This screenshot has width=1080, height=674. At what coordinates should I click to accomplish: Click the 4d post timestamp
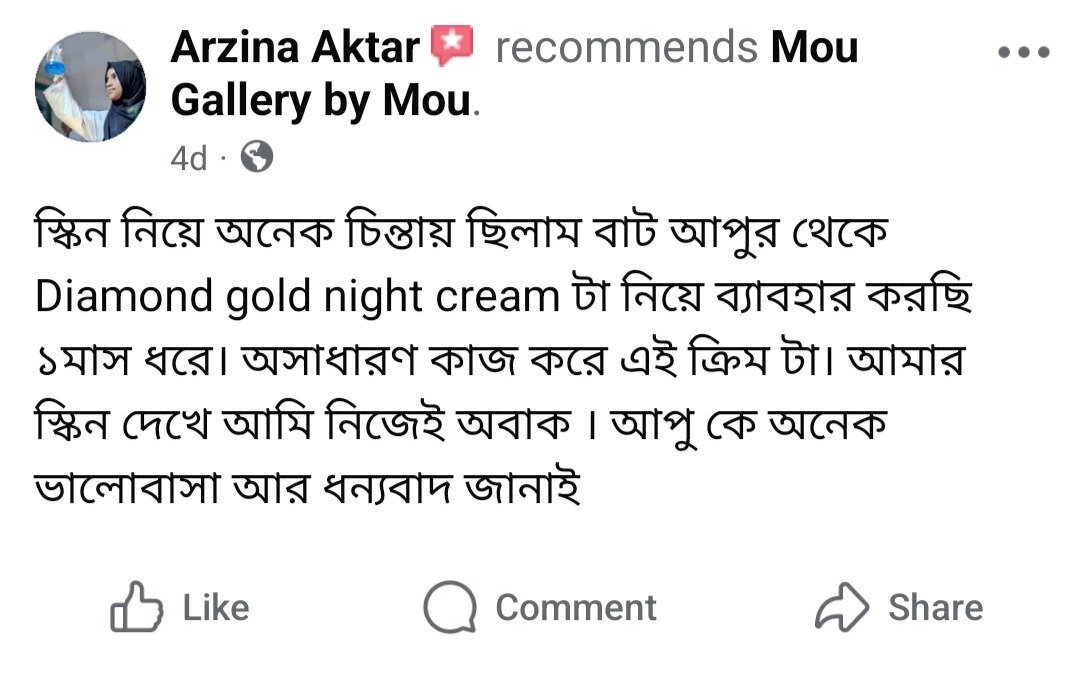[x=188, y=158]
